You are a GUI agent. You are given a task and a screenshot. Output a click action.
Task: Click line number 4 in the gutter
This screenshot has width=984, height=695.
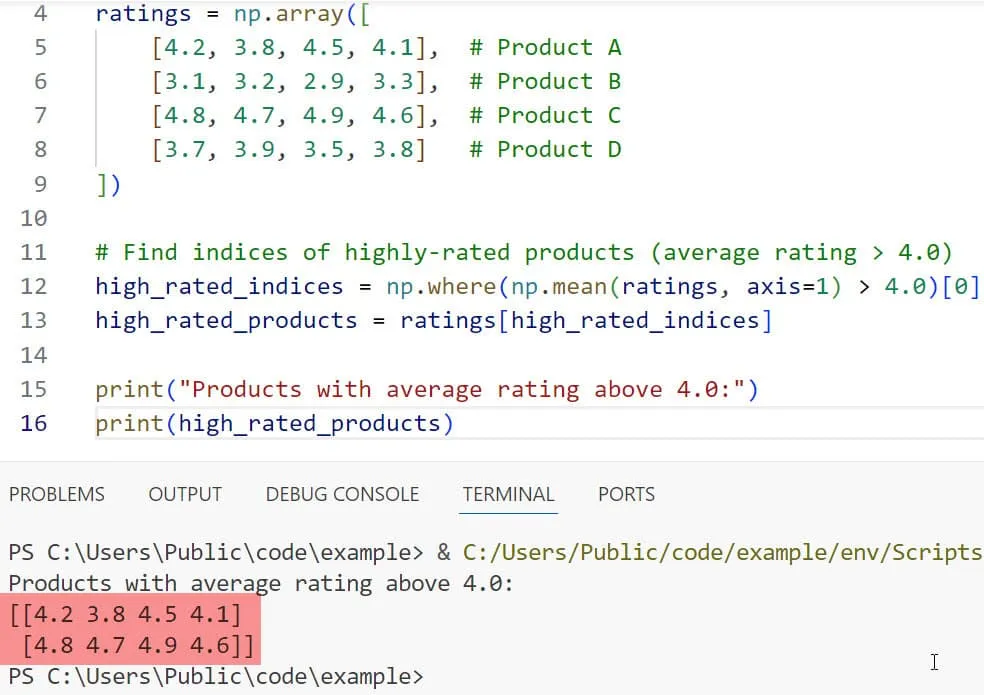pos(39,14)
